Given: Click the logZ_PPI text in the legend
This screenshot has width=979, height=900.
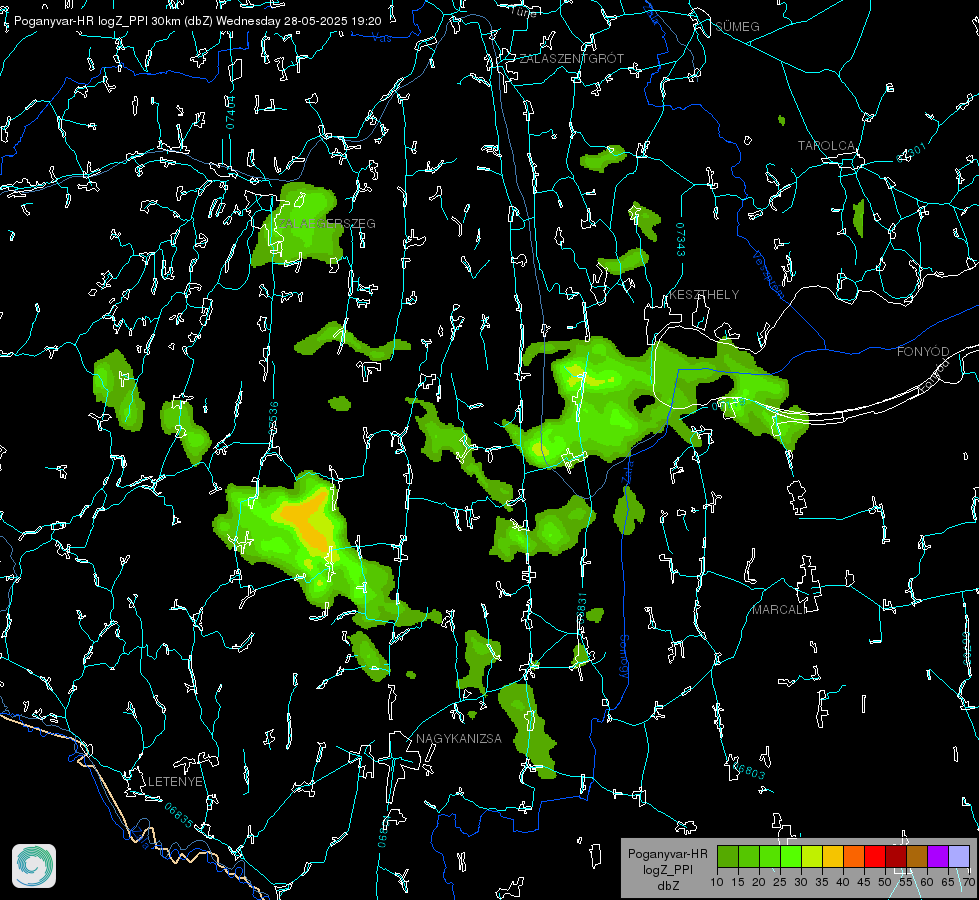Looking at the screenshot, I should coord(667,869).
